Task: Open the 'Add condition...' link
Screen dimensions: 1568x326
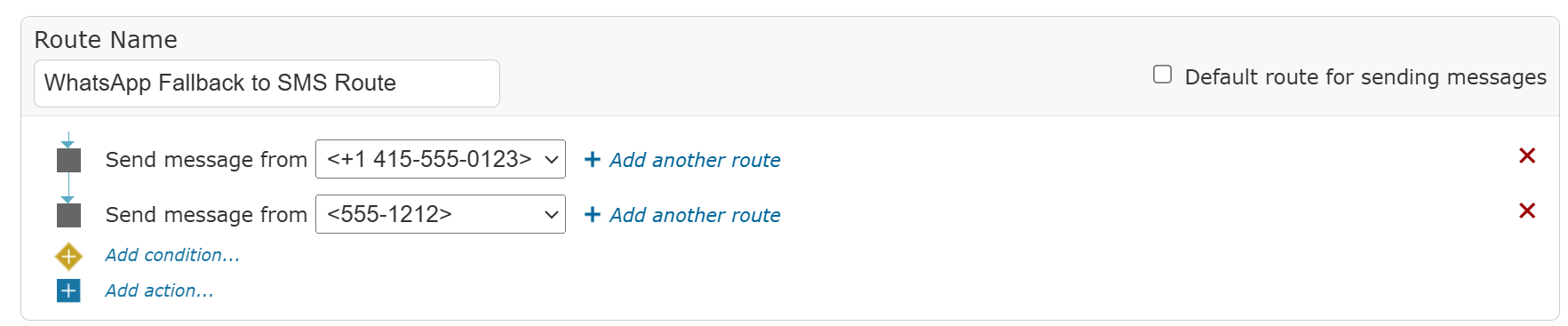Action: 172,255
